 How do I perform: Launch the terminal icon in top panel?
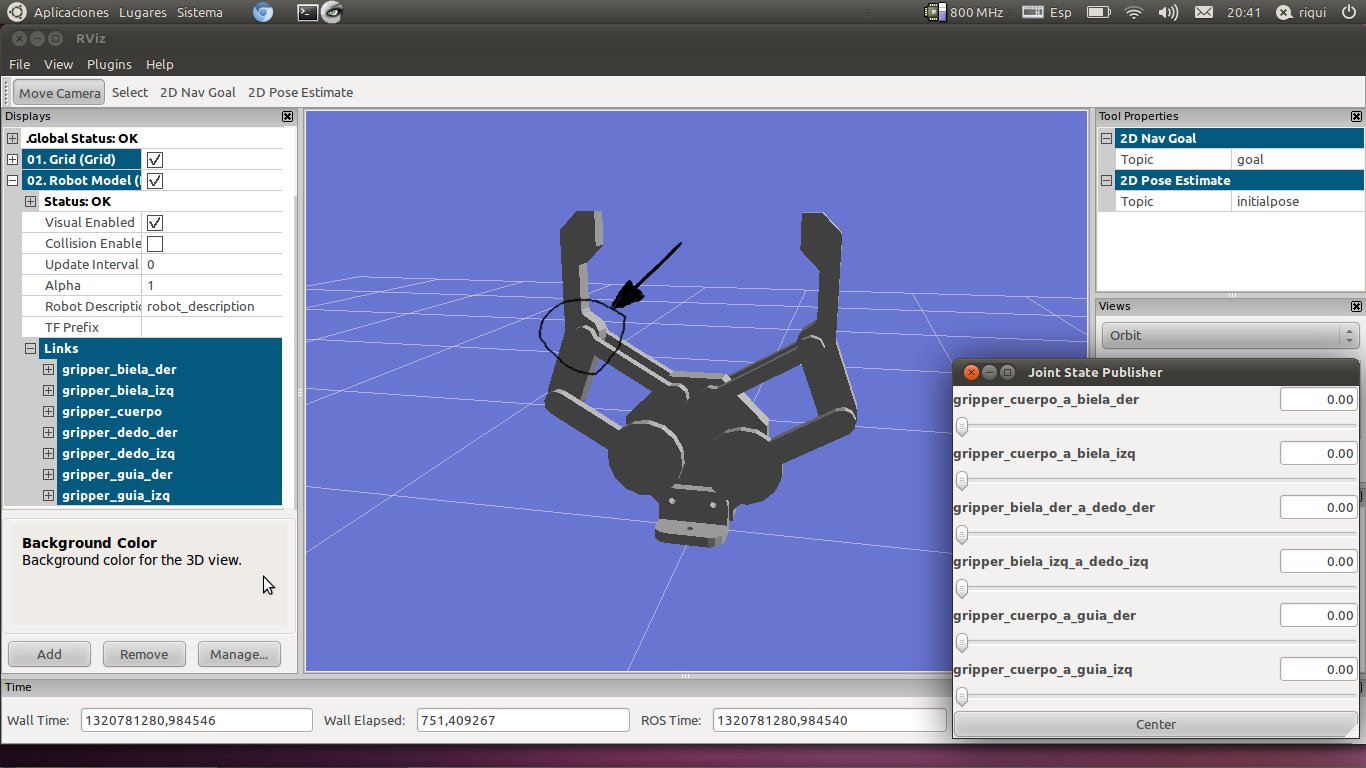click(308, 12)
